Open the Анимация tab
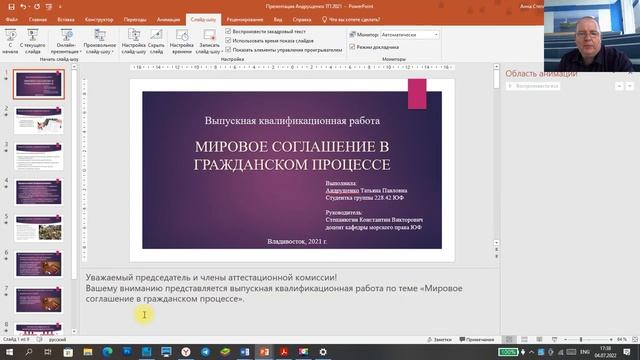Screen dimensions: 640x360 [168, 19]
